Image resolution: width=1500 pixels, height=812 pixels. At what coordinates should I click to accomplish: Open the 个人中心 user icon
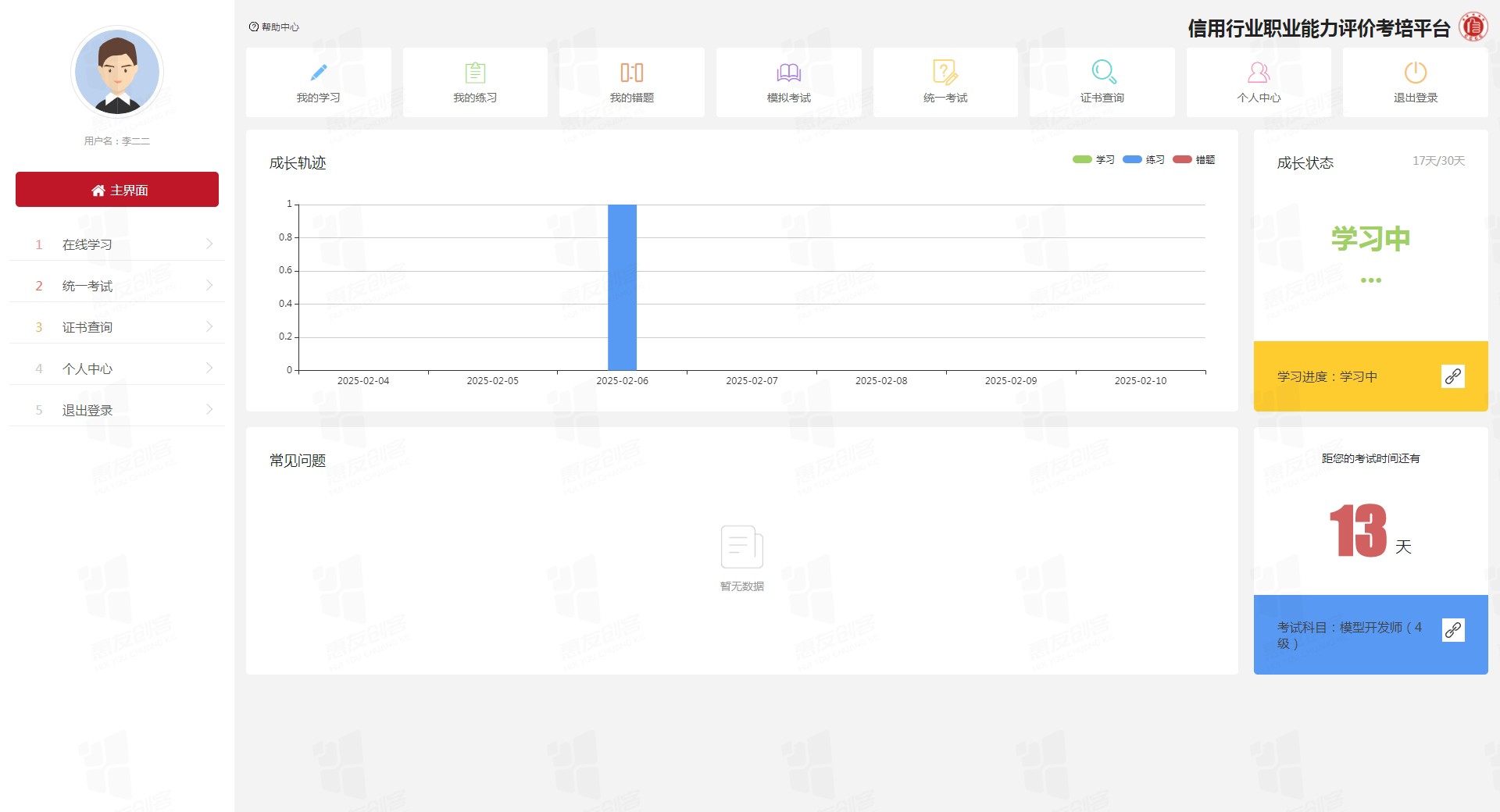(1259, 73)
